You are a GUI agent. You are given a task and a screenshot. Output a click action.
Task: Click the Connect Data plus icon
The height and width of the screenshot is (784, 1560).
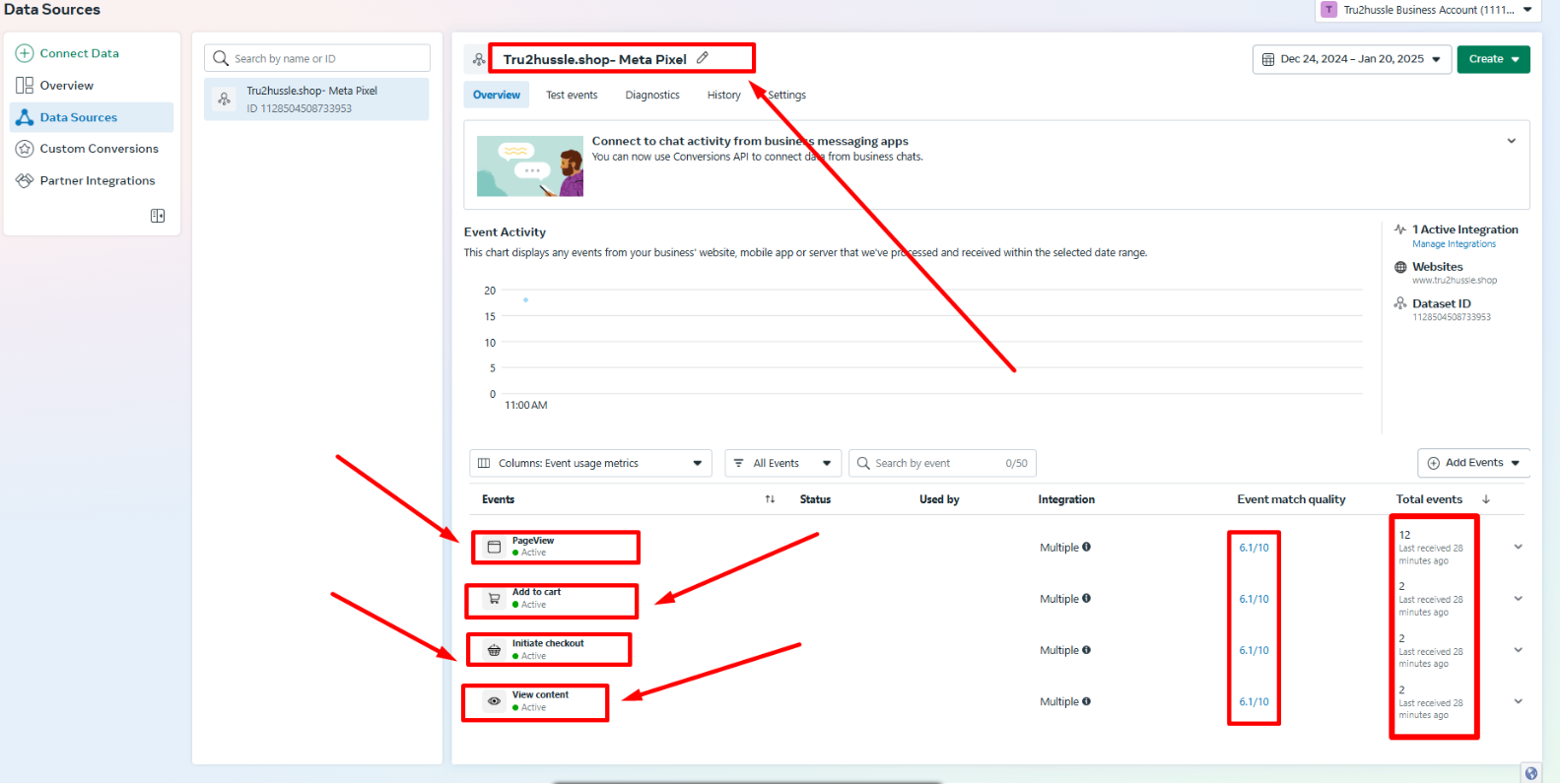coord(25,53)
